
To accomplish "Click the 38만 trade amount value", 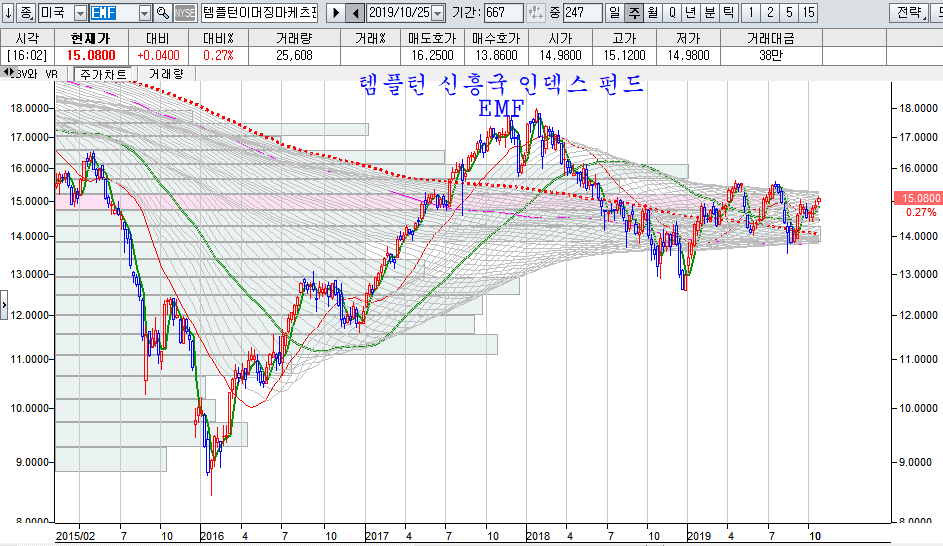I will coord(770,55).
